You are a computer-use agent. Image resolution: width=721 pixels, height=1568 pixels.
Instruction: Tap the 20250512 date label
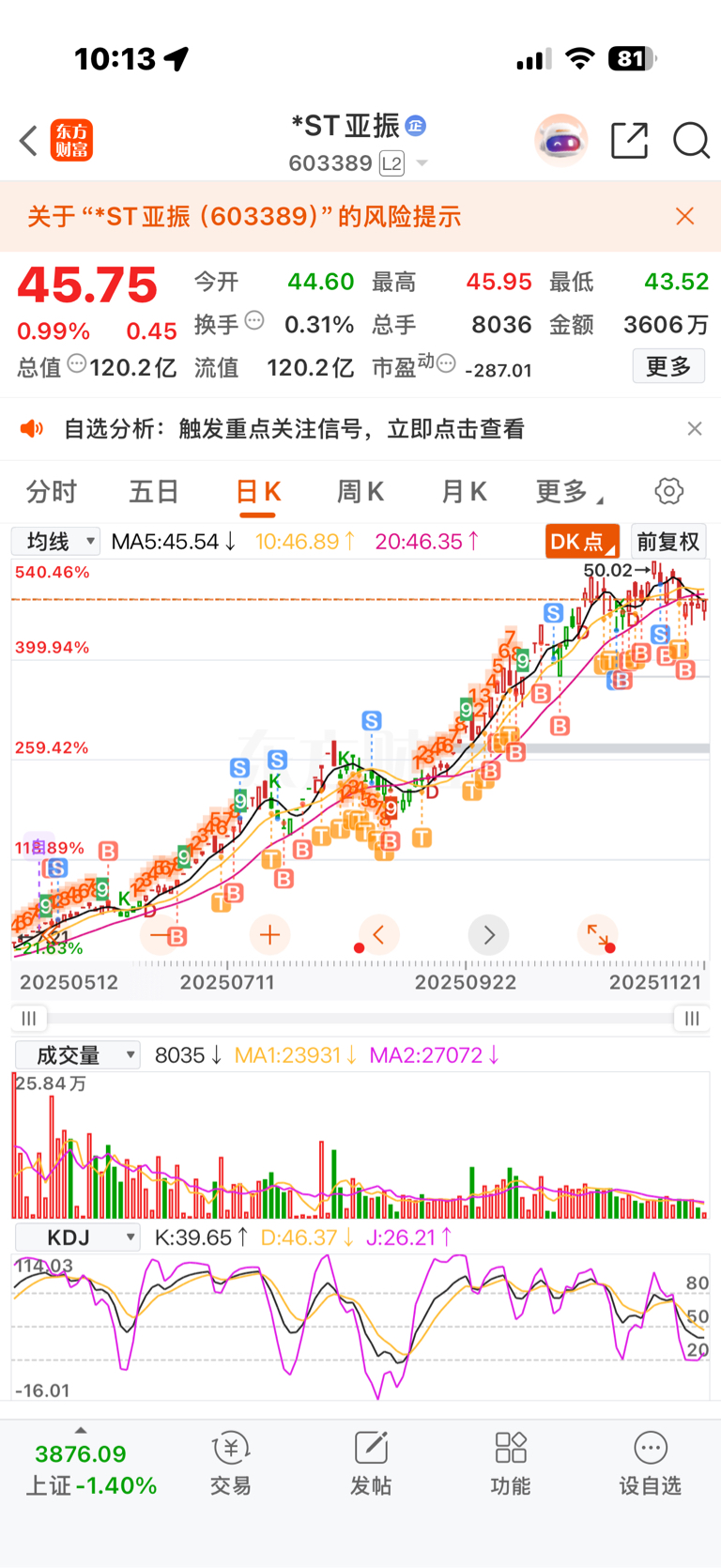(69, 982)
